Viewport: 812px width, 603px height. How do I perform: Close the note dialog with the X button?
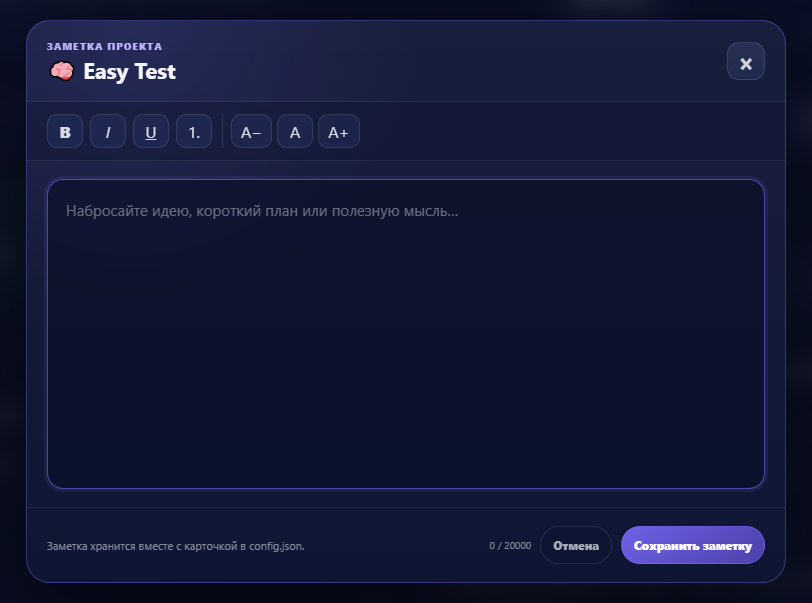746,62
